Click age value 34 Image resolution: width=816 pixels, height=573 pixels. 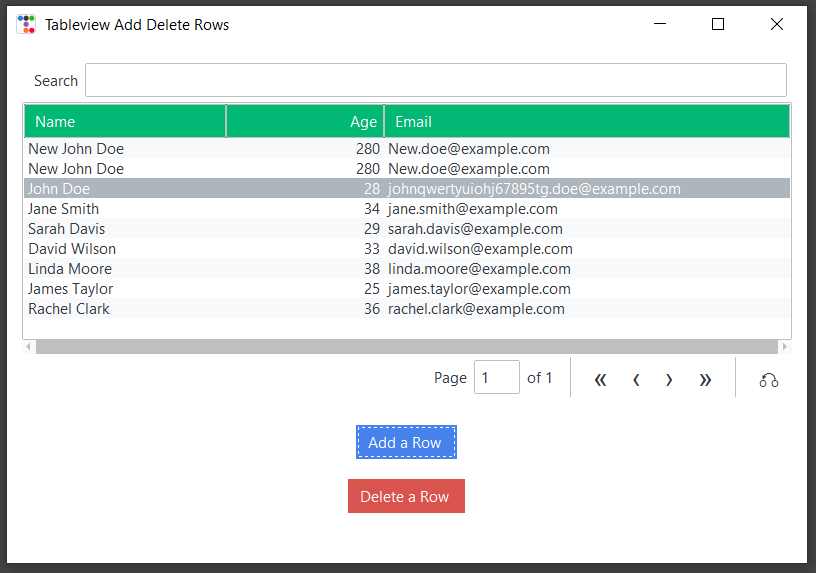click(372, 209)
